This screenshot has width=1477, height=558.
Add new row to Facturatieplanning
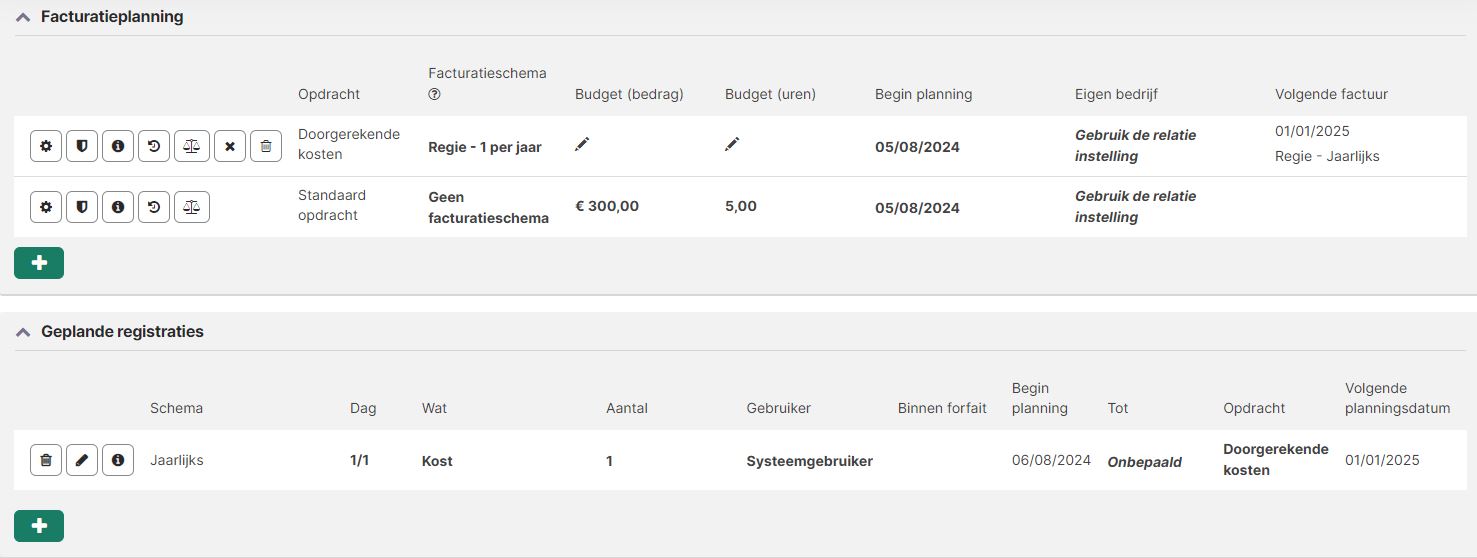point(39,262)
